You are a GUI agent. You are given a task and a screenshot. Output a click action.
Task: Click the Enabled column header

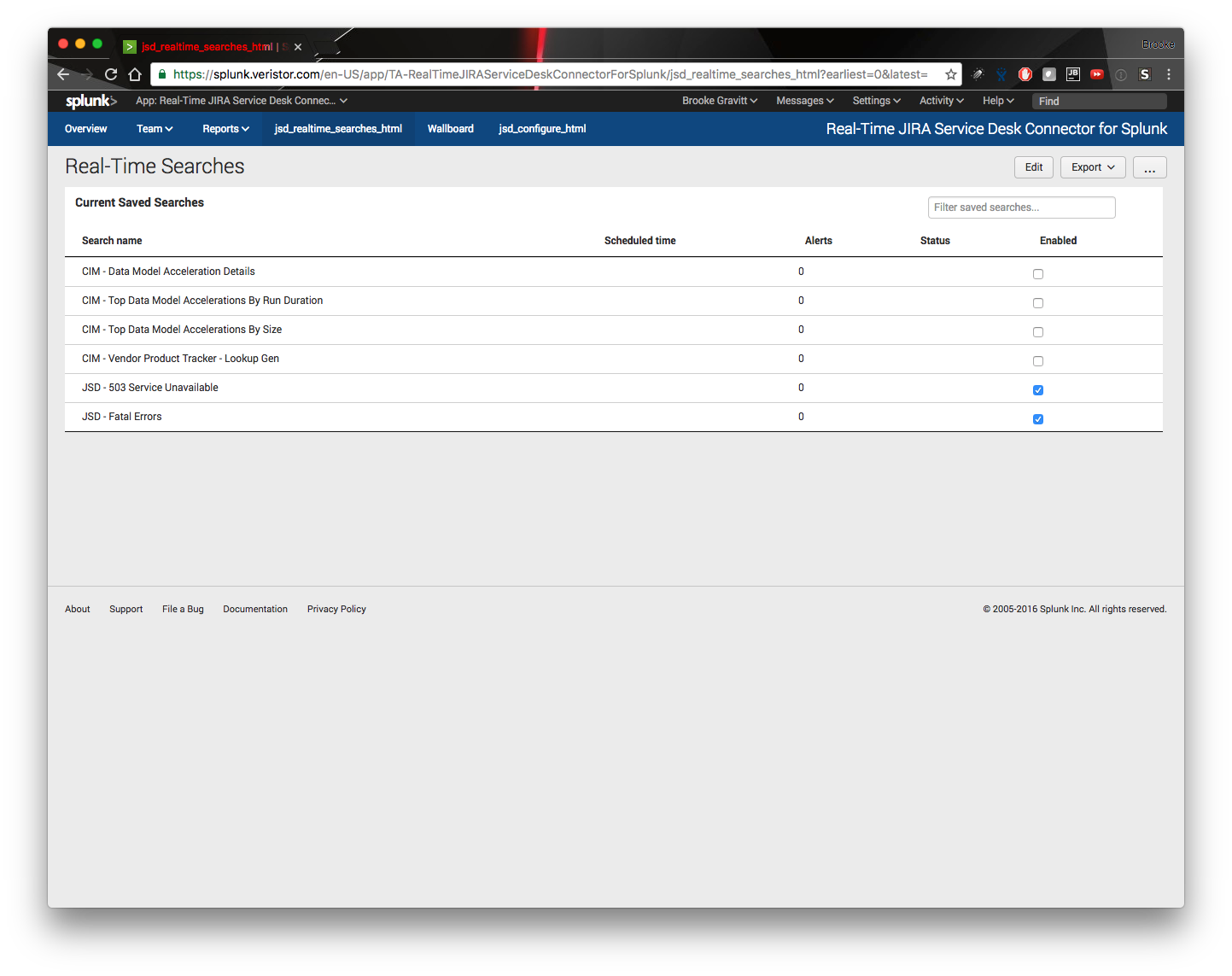(1059, 241)
